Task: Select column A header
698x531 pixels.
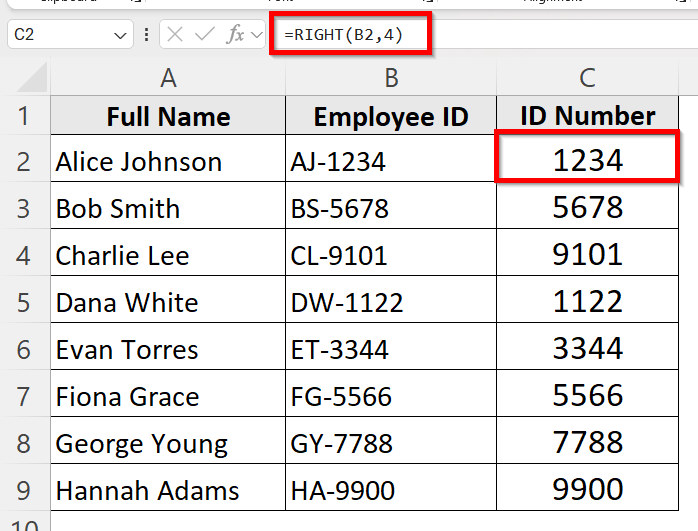Action: point(168,78)
